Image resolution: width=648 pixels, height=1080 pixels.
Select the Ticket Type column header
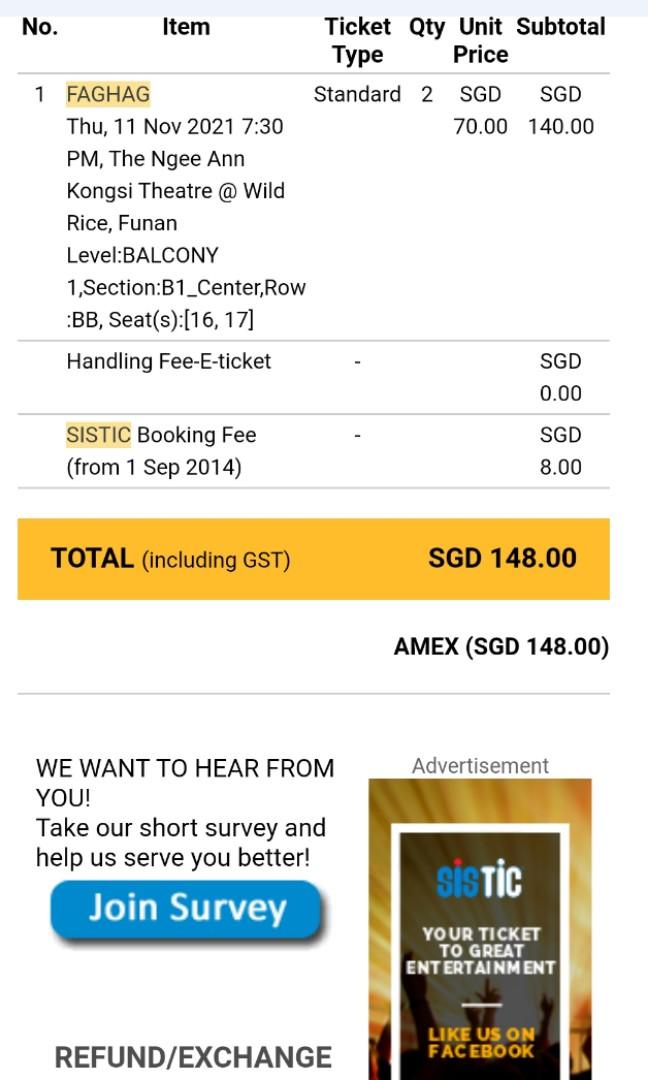358,40
